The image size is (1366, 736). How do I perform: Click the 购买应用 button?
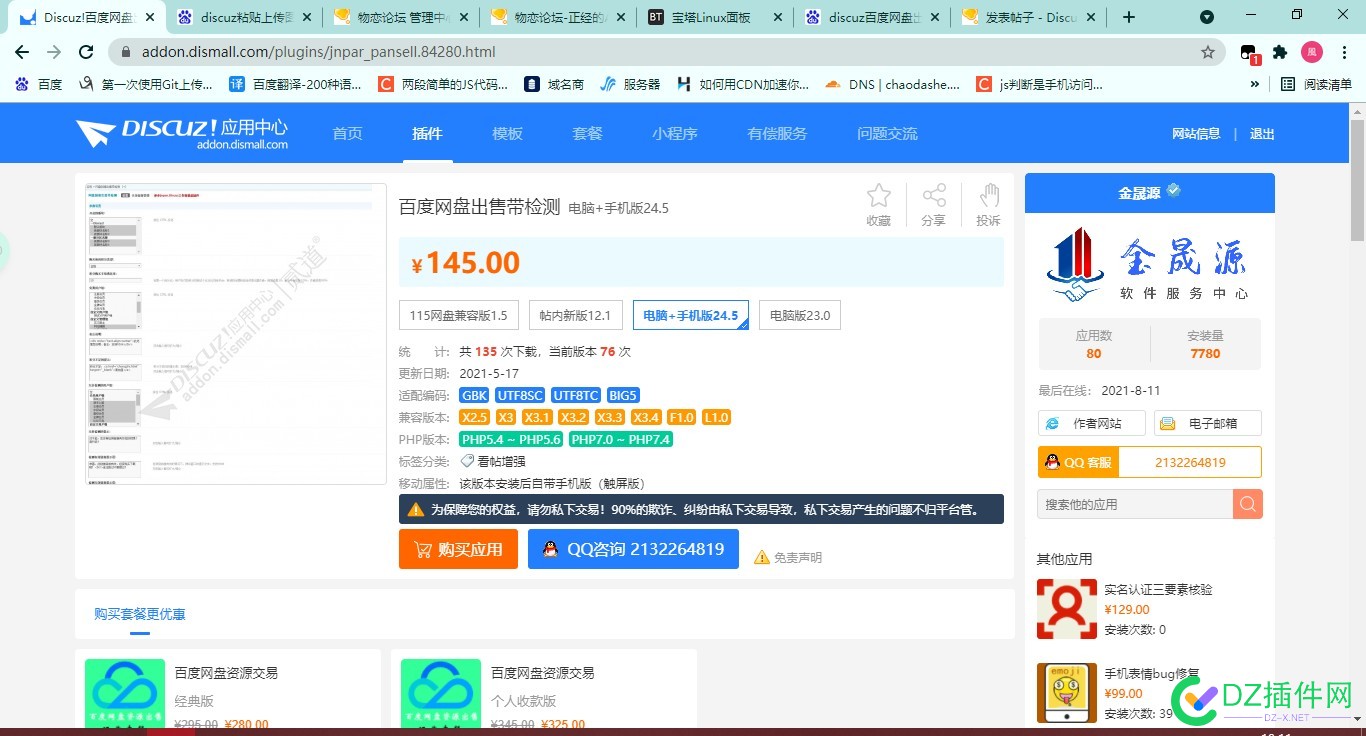(458, 549)
